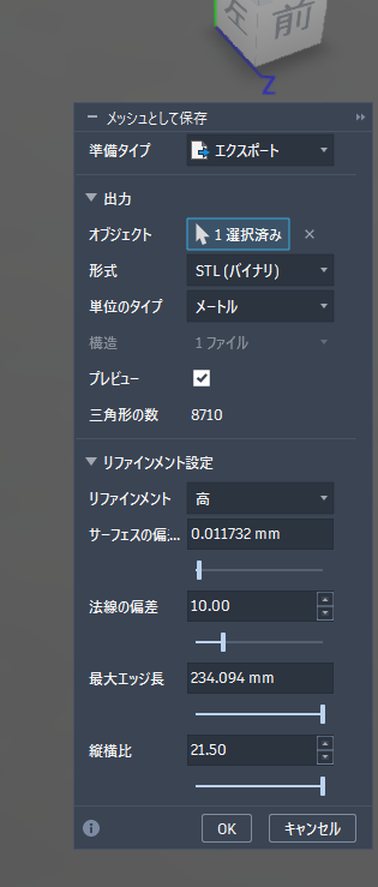Click the 三角形の数 value 8710
The height and width of the screenshot is (887, 378).
pos(207,416)
